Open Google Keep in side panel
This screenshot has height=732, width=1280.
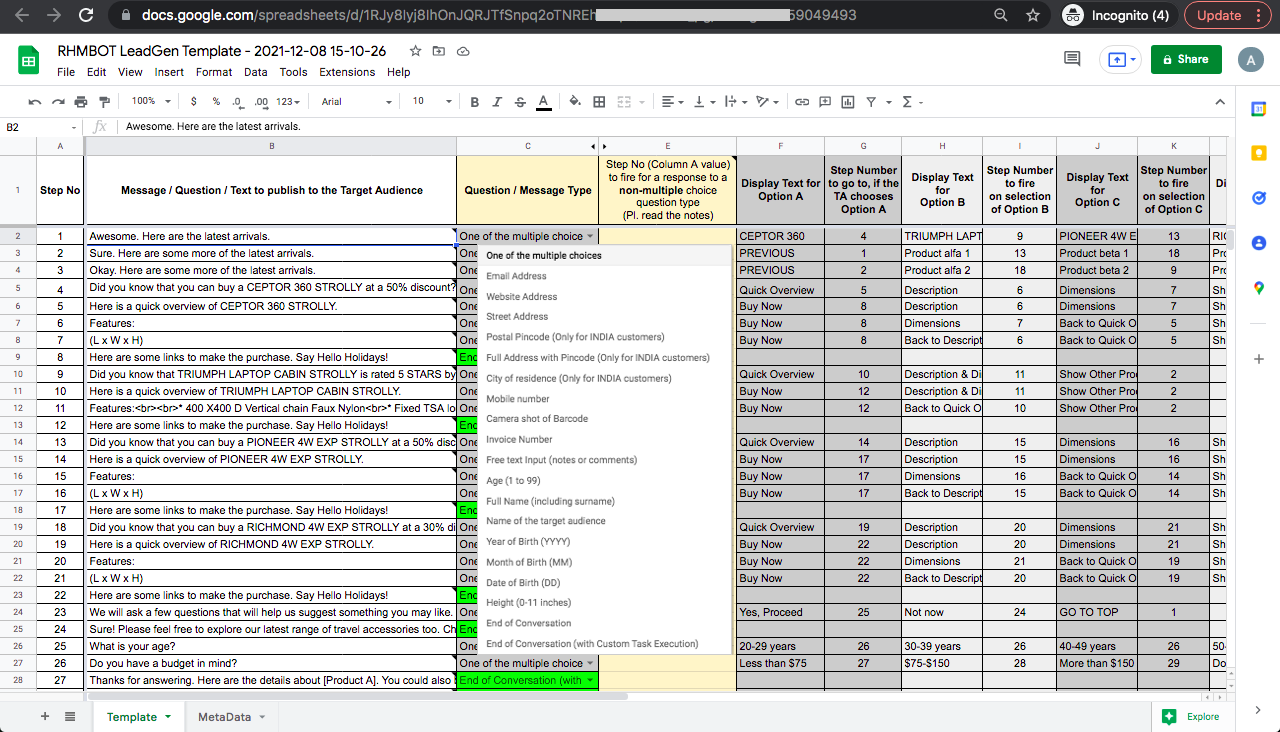point(1259,153)
